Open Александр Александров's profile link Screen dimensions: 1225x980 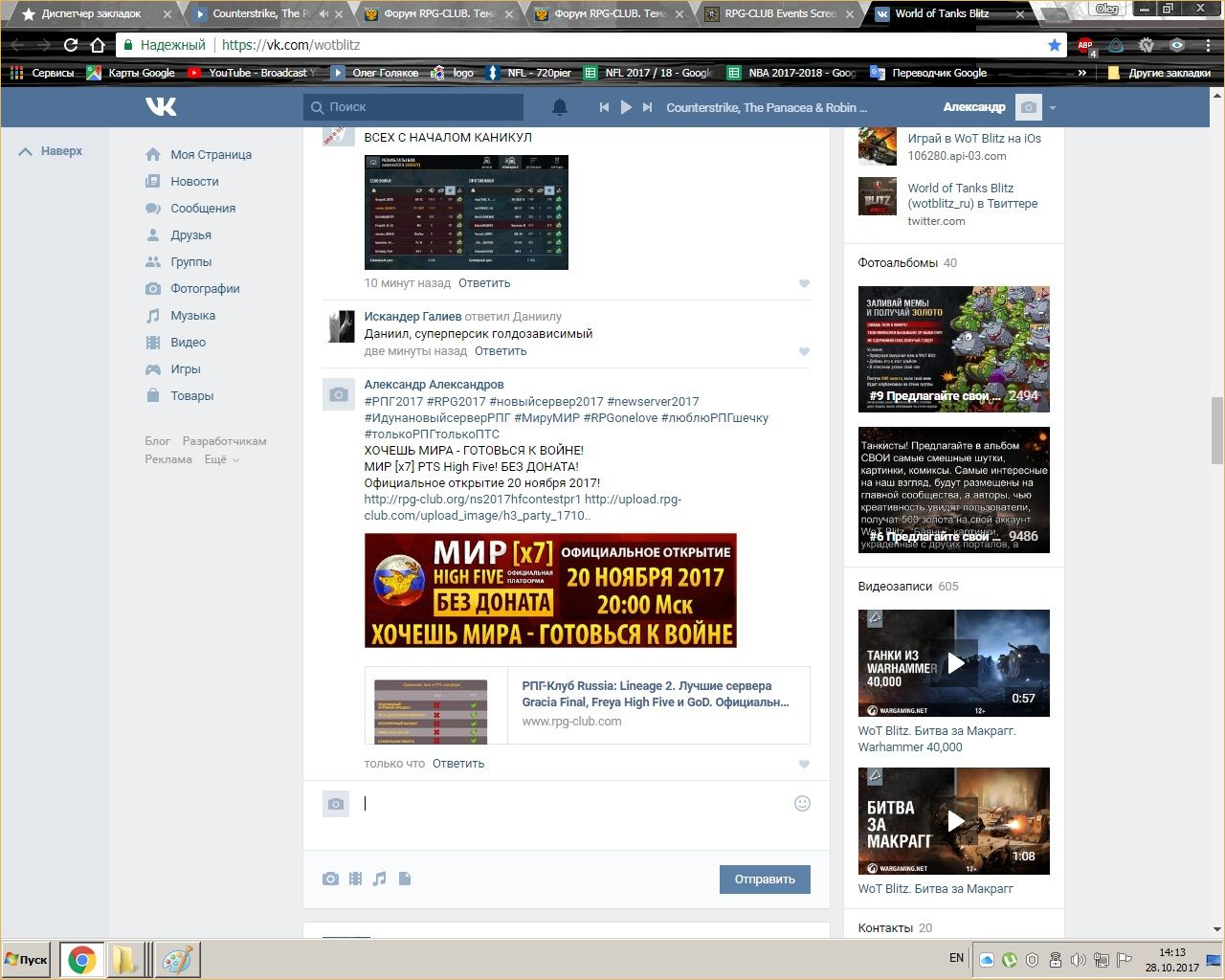pos(434,385)
